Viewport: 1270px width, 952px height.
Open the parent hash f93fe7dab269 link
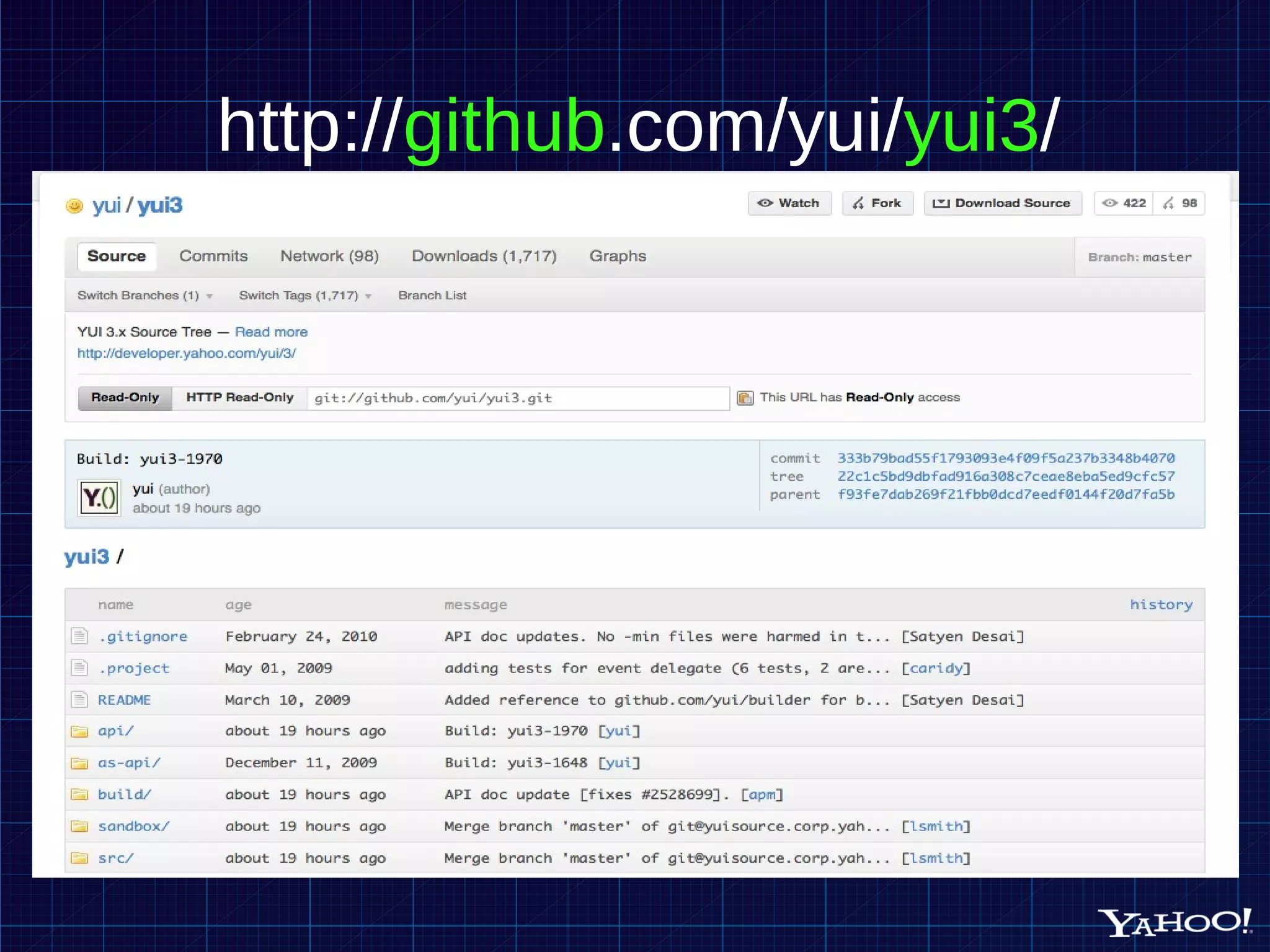[1006, 495]
